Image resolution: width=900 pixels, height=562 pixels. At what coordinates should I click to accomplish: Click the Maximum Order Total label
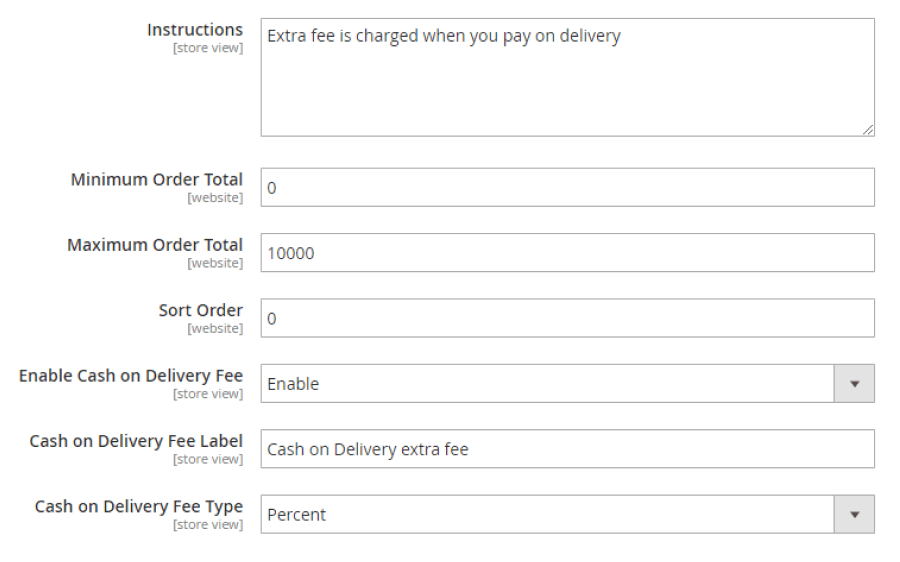click(x=155, y=245)
